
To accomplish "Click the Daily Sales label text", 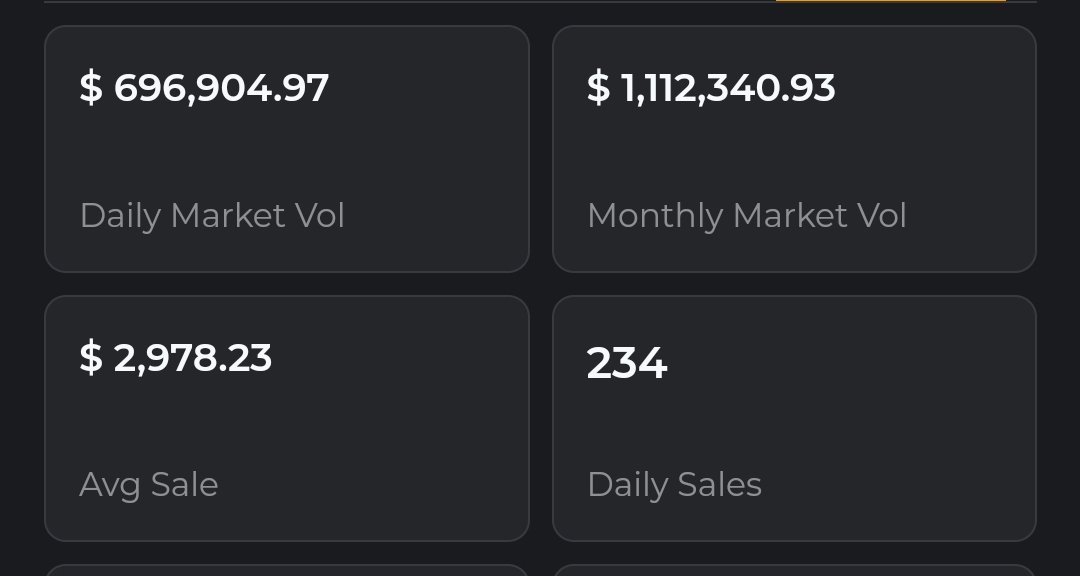I will (x=674, y=486).
